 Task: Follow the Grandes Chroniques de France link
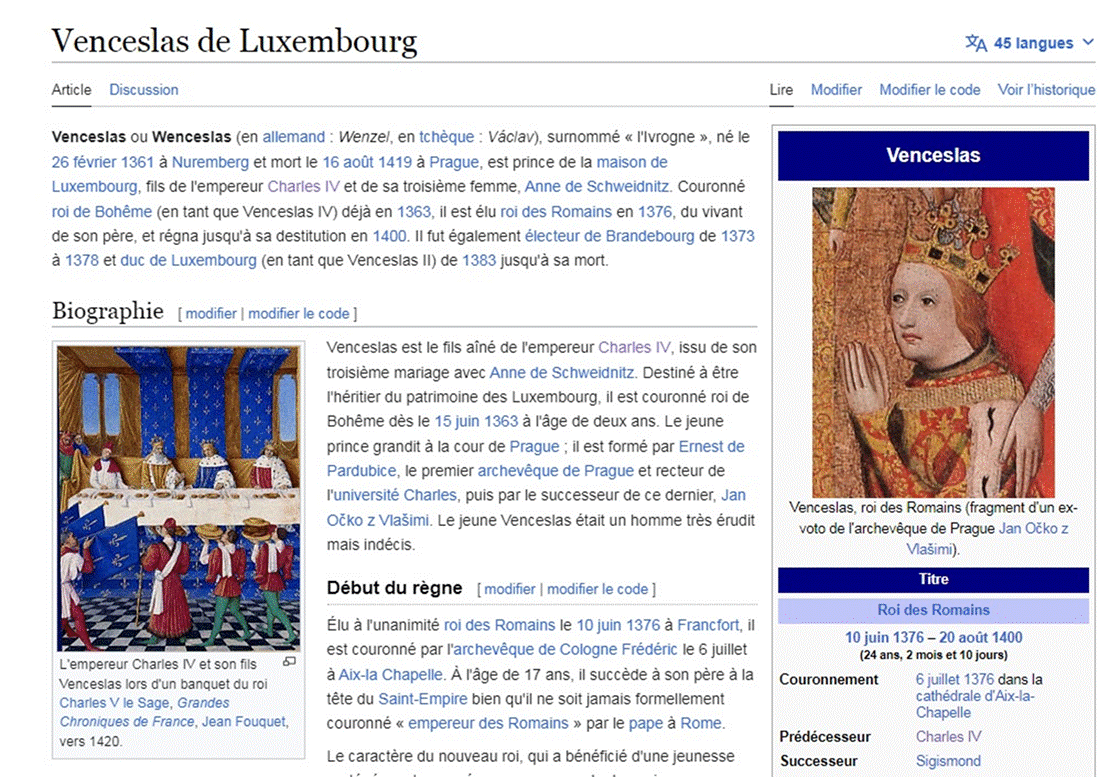(x=127, y=722)
